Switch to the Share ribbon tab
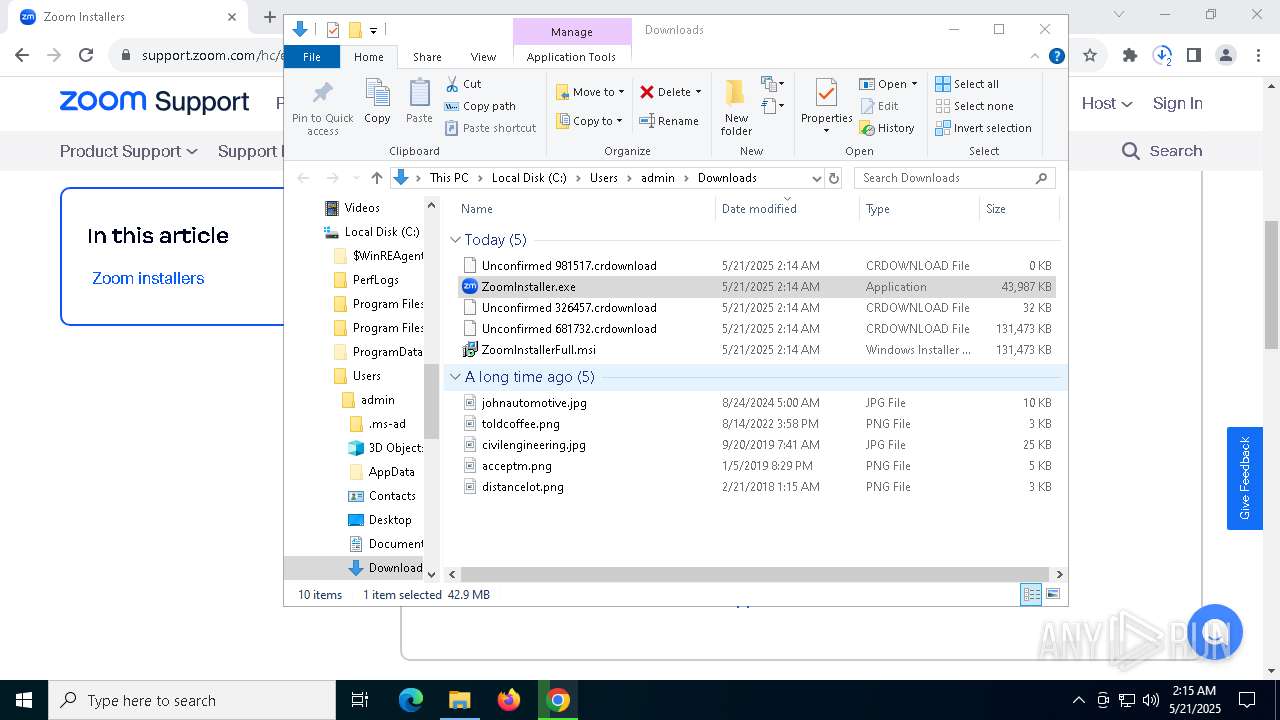Image resolution: width=1280 pixels, height=720 pixels. click(427, 57)
